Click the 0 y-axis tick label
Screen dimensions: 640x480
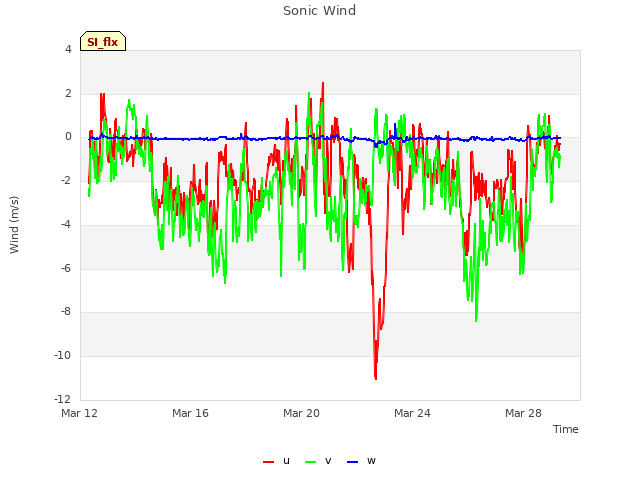(68, 137)
